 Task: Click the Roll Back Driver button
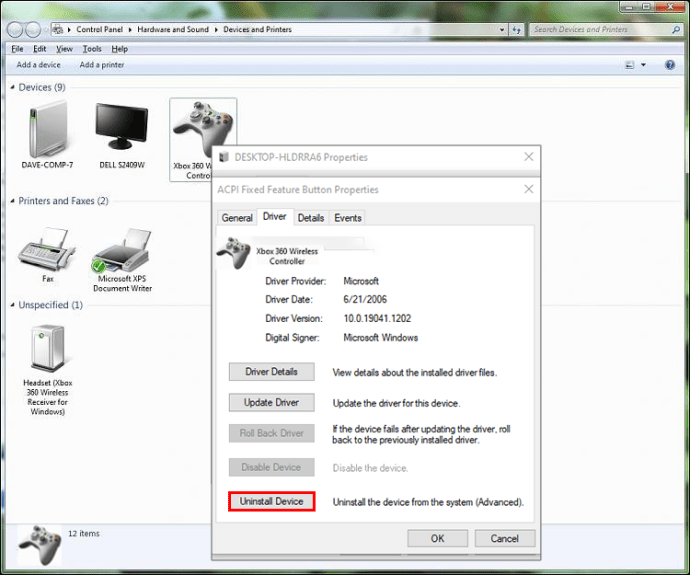click(x=272, y=433)
